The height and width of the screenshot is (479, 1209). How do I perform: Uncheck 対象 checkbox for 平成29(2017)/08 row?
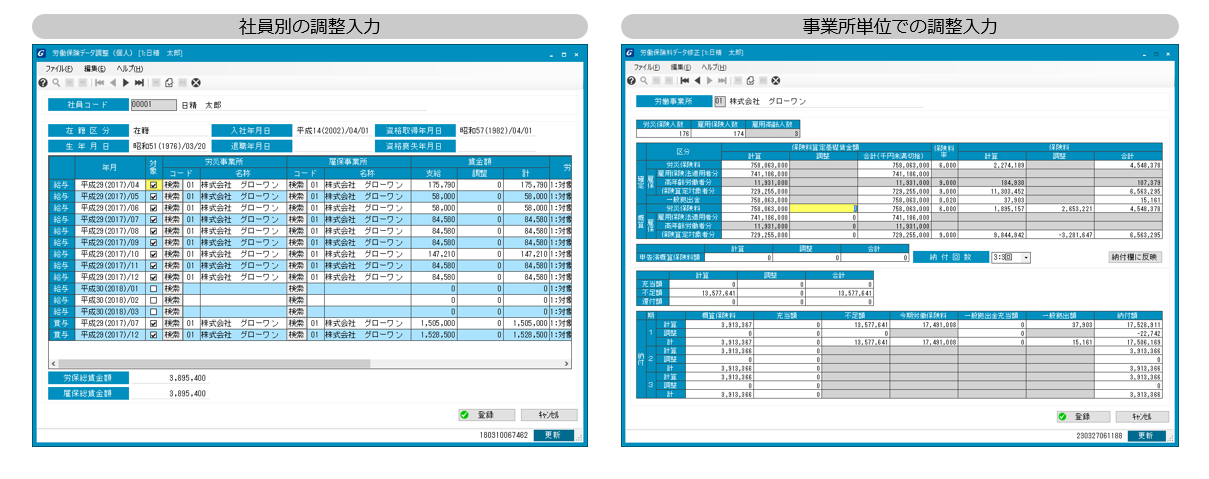point(153,231)
